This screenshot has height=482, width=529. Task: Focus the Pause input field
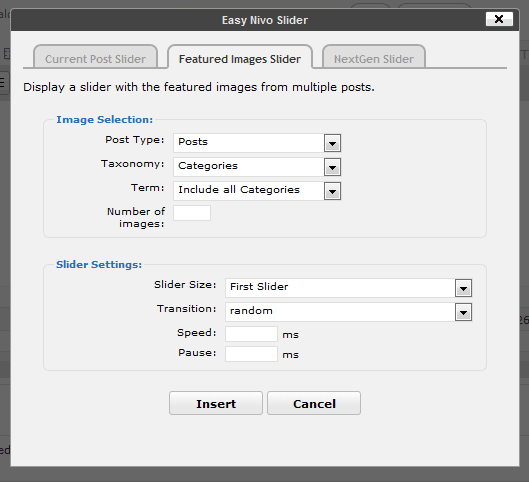tap(251, 354)
